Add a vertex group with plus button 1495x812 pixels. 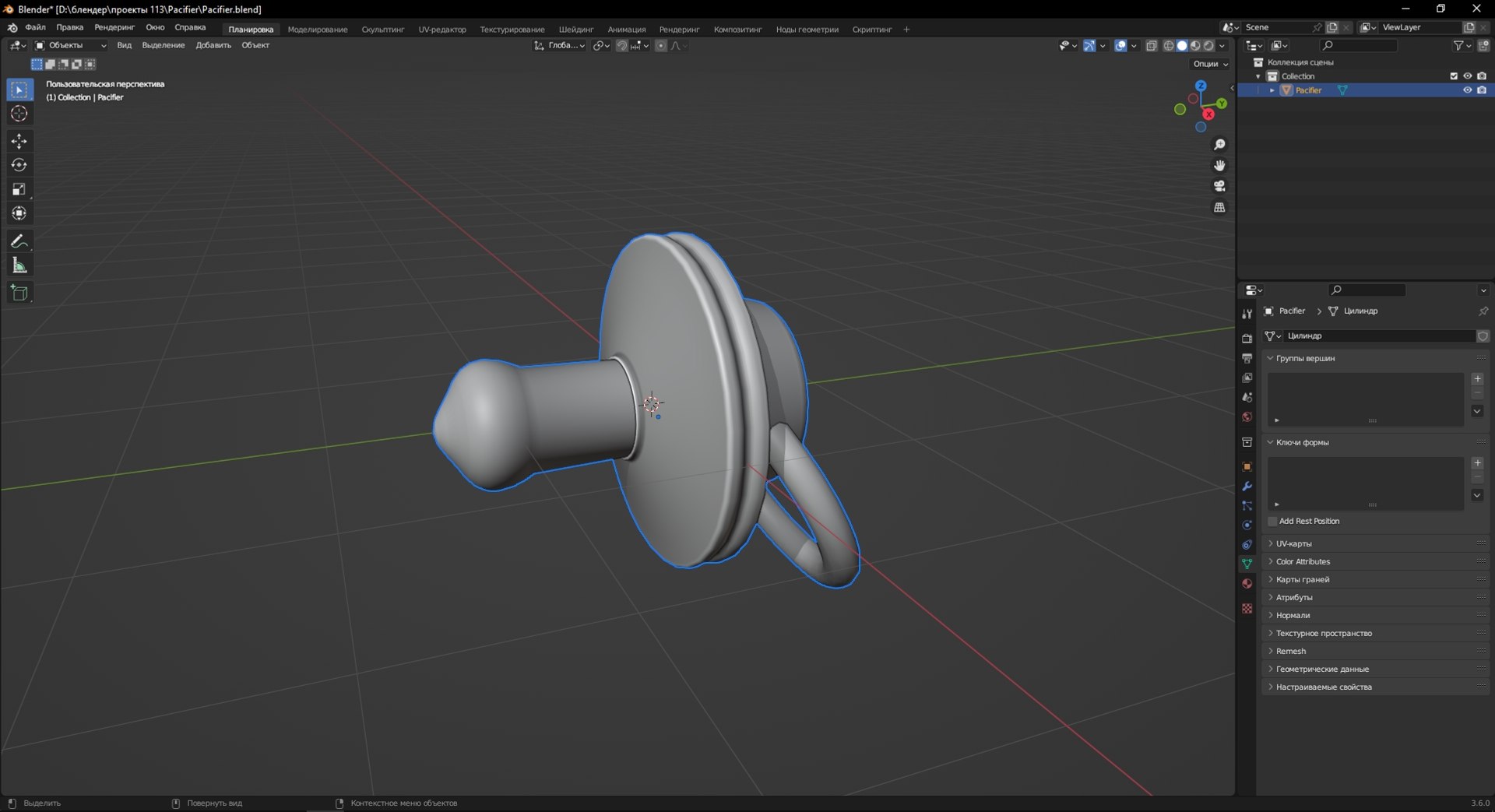pyautogui.click(x=1477, y=379)
